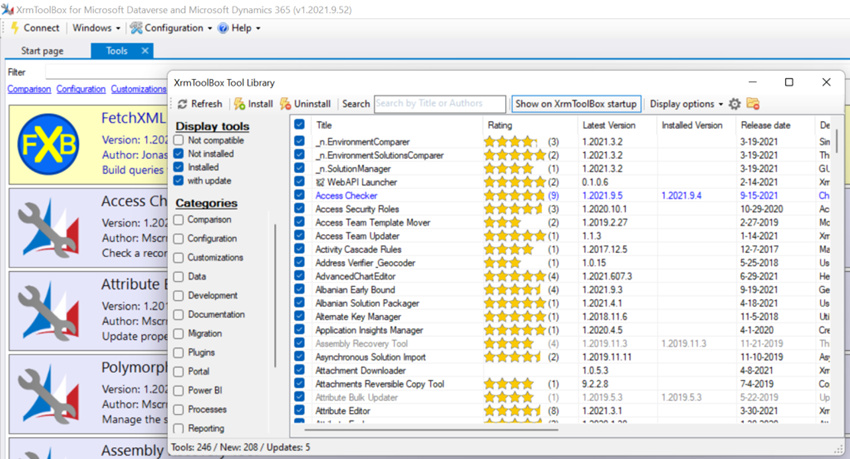Click the Help question mark icon
This screenshot has width=850, height=459.
223,28
